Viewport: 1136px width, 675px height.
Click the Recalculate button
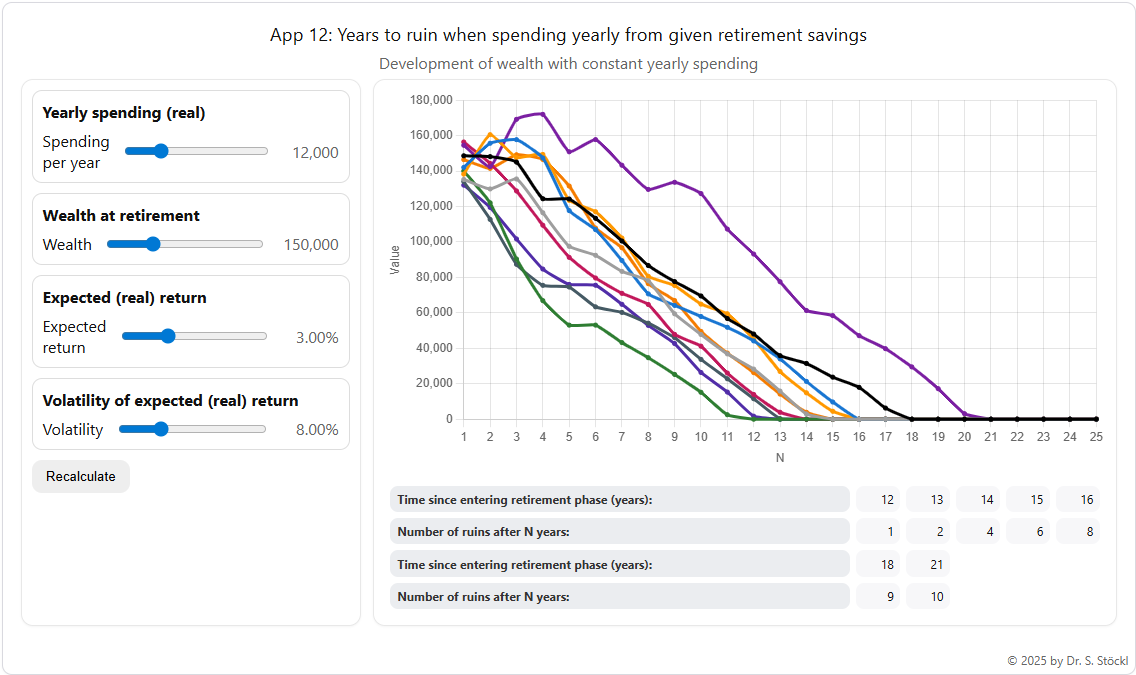tap(80, 476)
